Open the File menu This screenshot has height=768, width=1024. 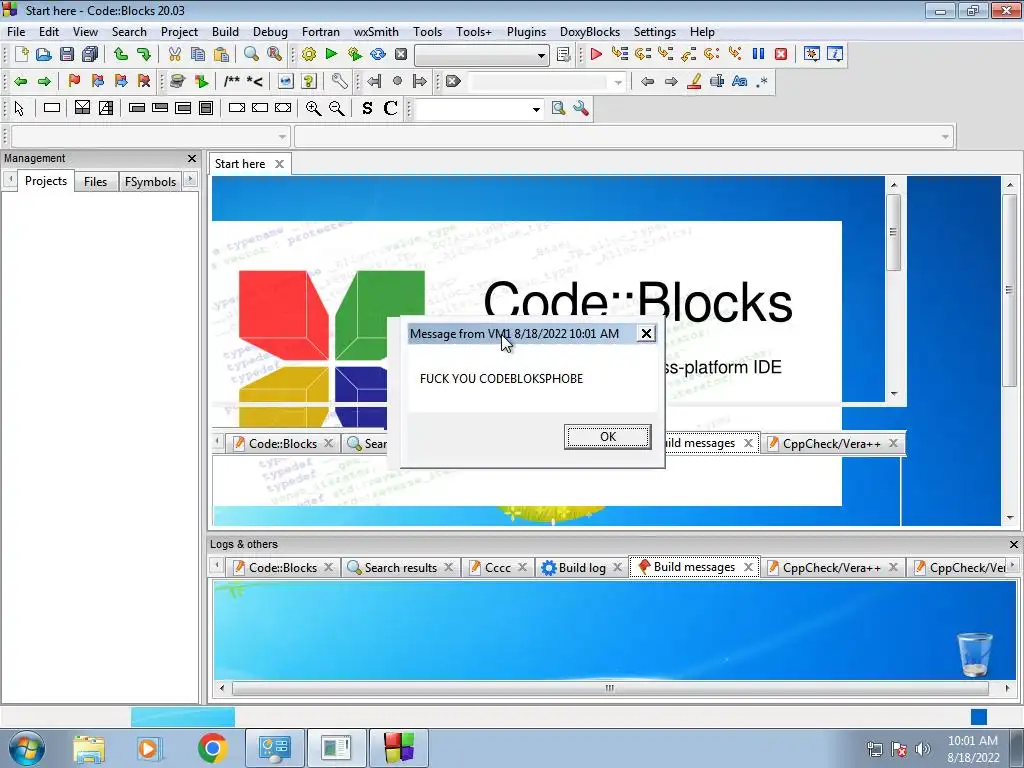point(16,31)
